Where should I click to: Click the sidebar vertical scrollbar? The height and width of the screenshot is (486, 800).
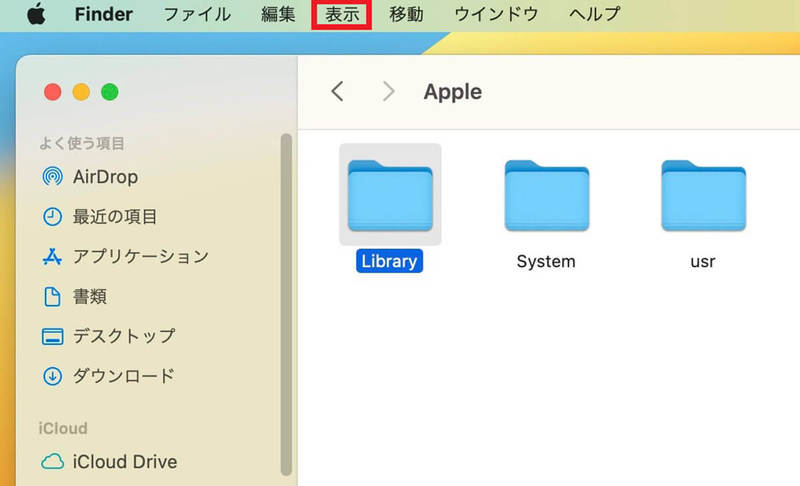[x=286, y=304]
